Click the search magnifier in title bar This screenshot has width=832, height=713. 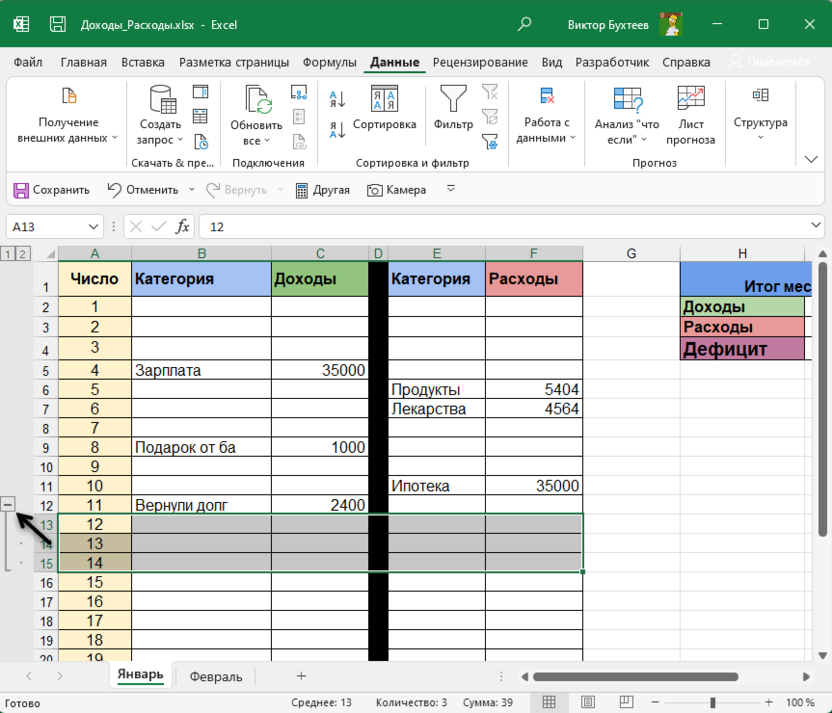(525, 24)
